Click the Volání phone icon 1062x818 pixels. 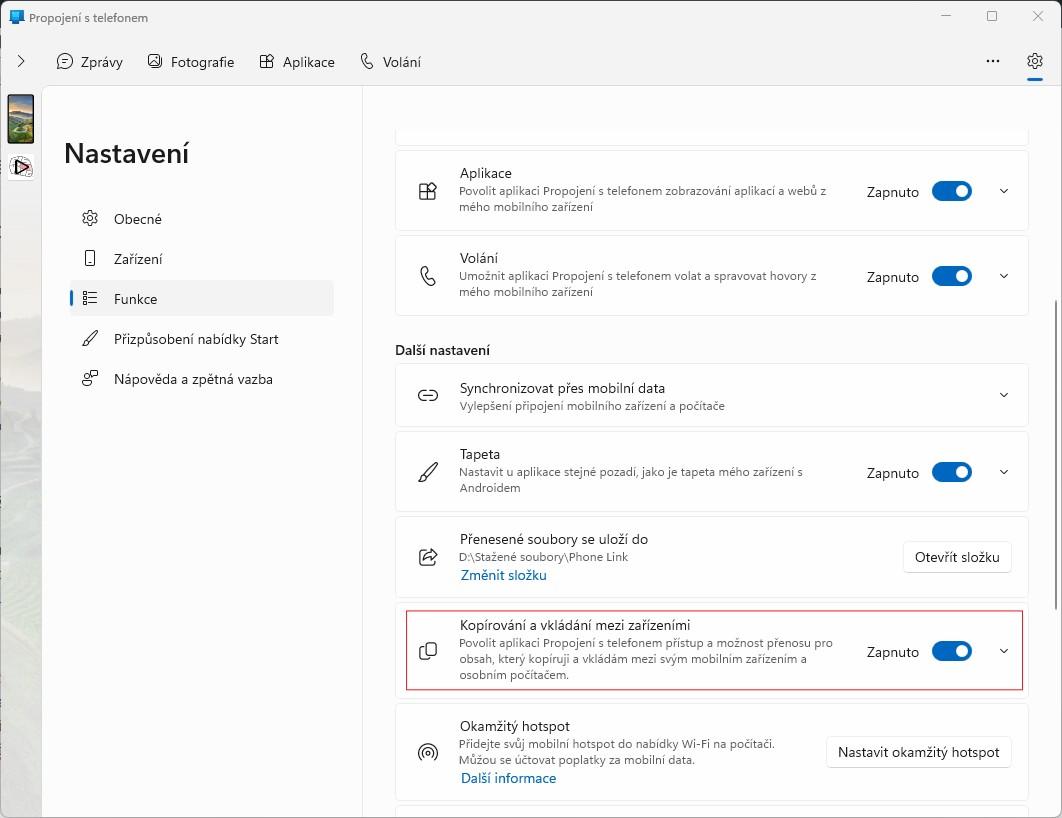(366, 62)
